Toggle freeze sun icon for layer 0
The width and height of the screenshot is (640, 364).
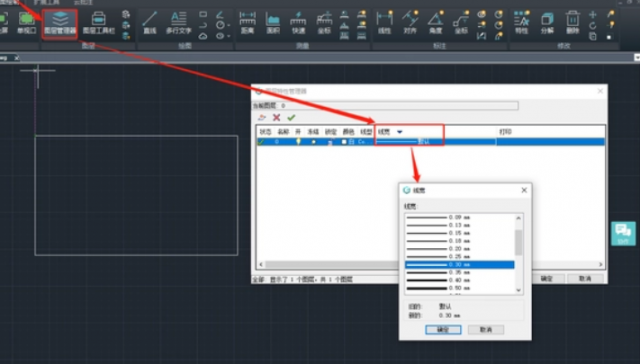tap(313, 142)
